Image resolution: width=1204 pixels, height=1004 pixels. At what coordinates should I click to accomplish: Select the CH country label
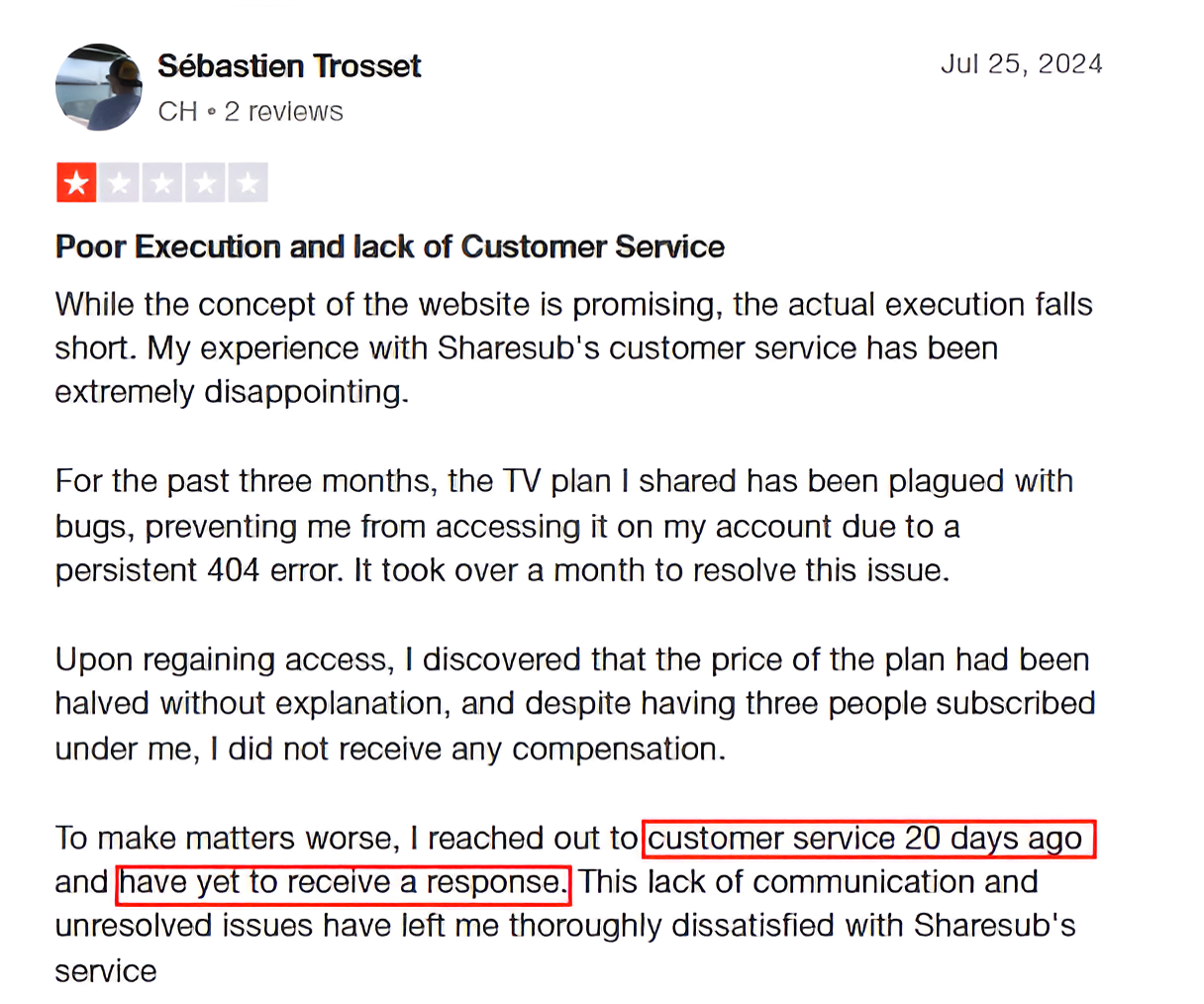(x=178, y=111)
